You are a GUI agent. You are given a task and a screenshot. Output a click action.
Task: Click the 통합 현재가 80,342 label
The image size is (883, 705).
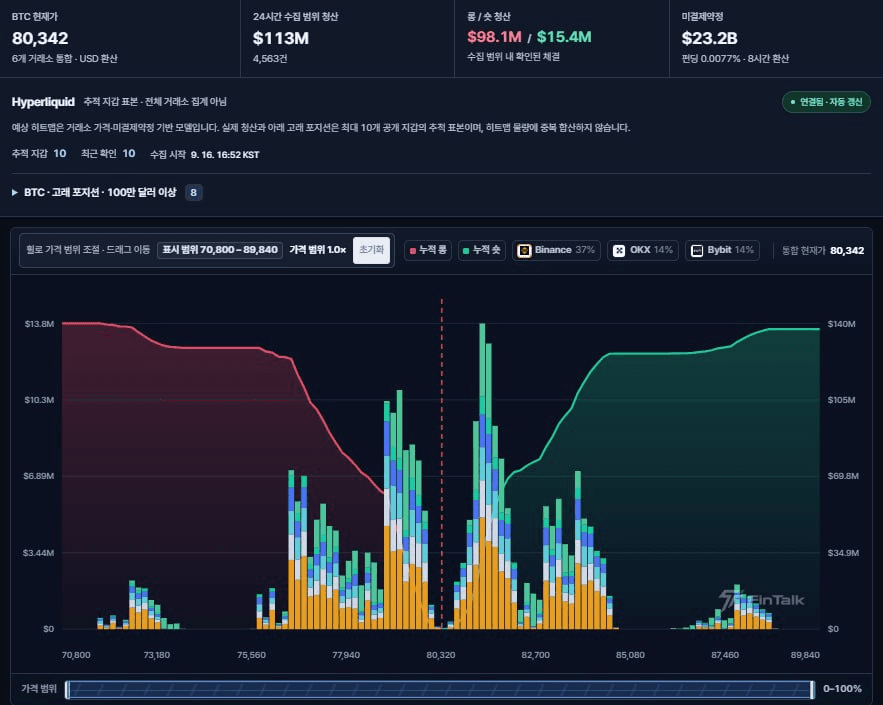point(823,251)
